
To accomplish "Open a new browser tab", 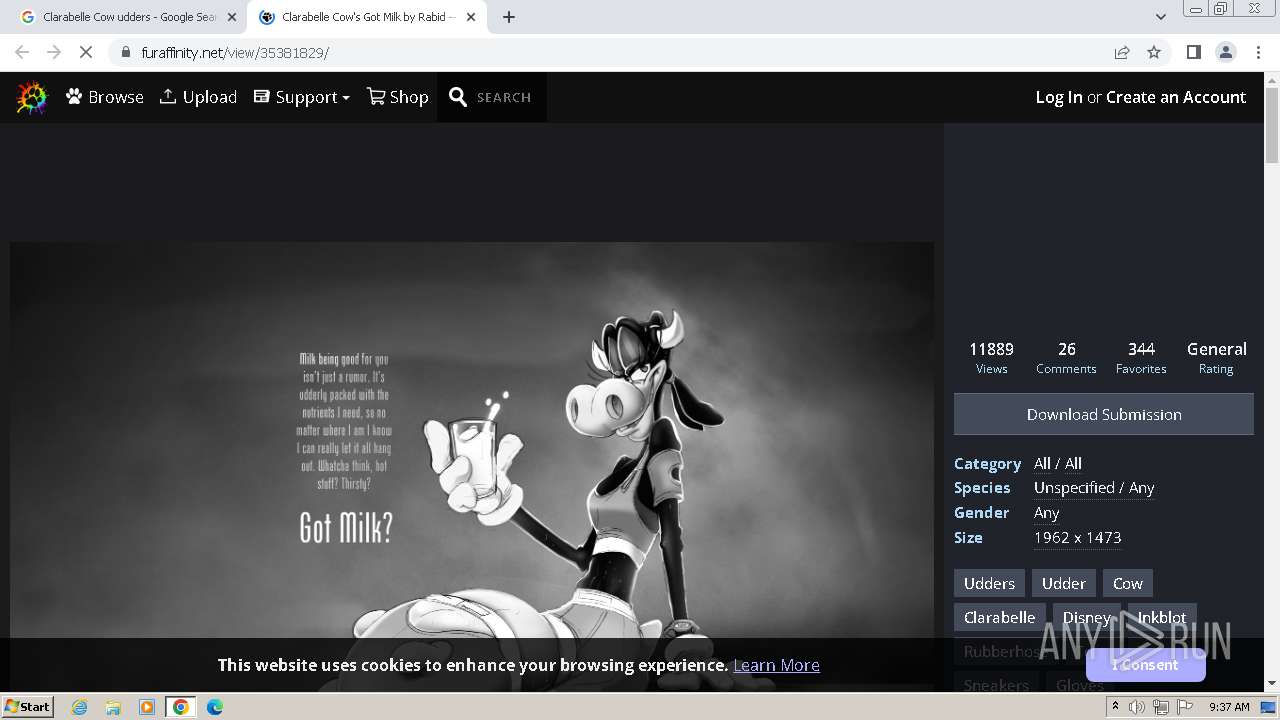I will coord(509,17).
